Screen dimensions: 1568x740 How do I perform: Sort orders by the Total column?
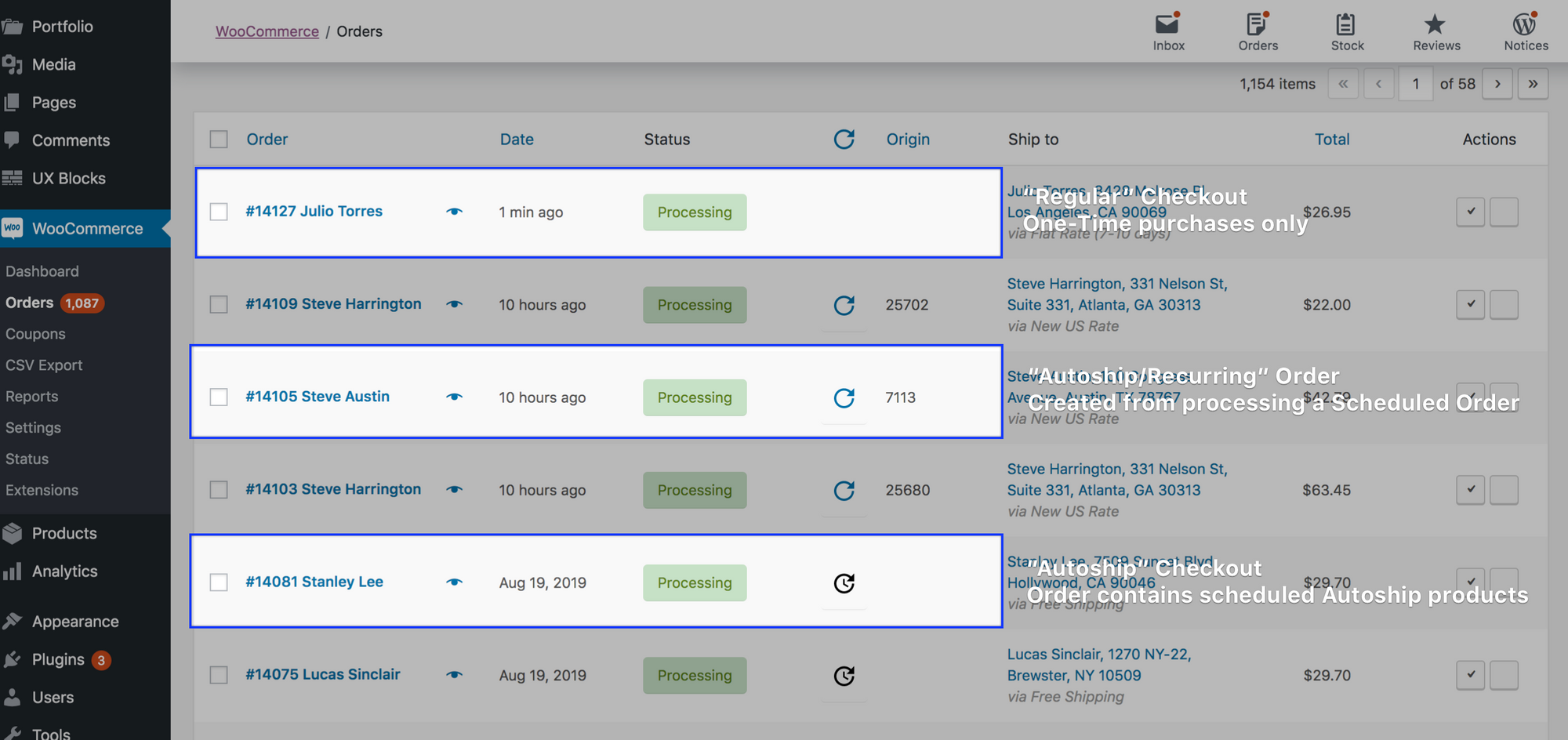pyautogui.click(x=1332, y=140)
